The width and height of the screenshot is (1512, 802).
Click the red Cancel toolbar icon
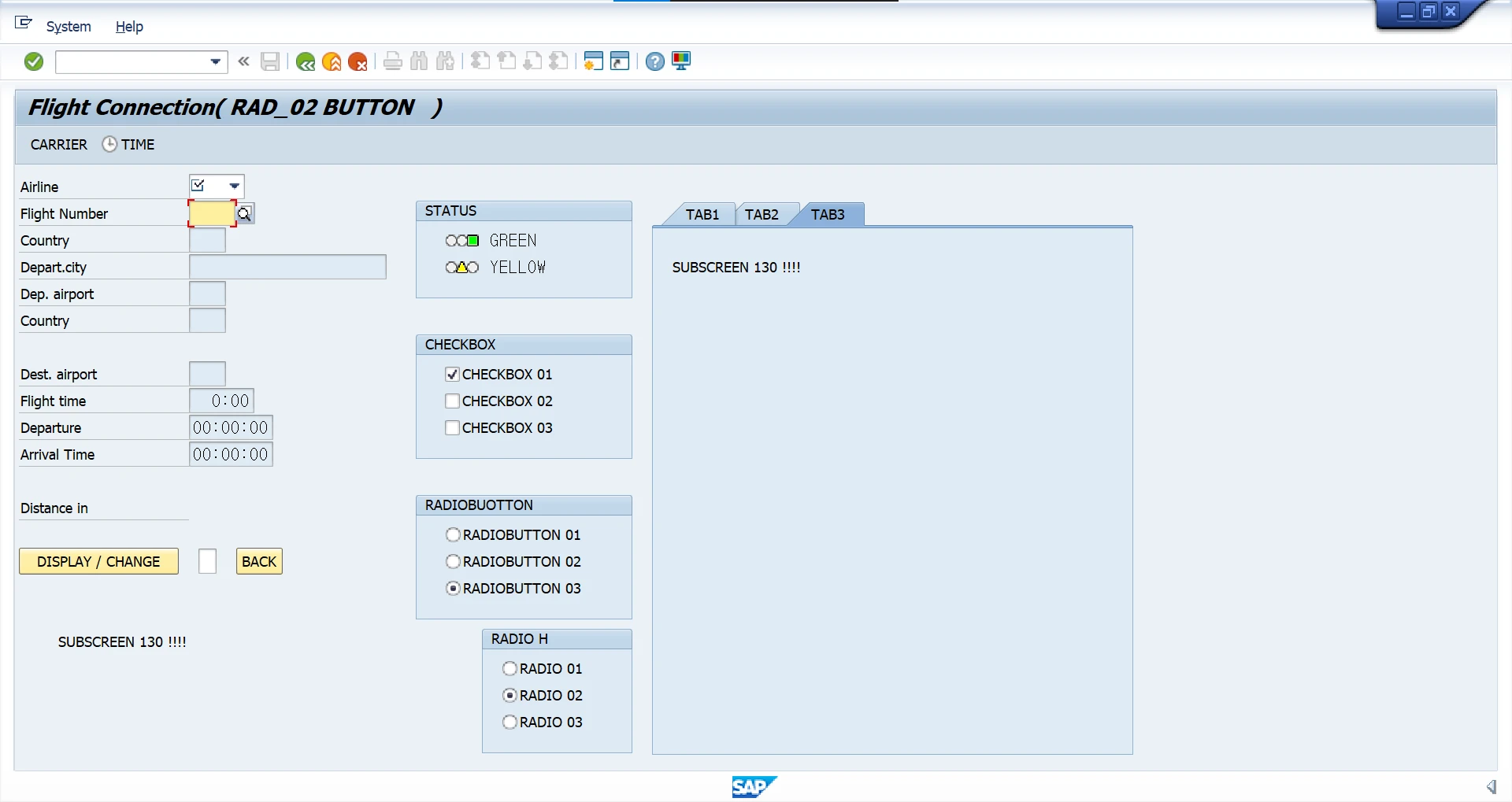[358, 61]
